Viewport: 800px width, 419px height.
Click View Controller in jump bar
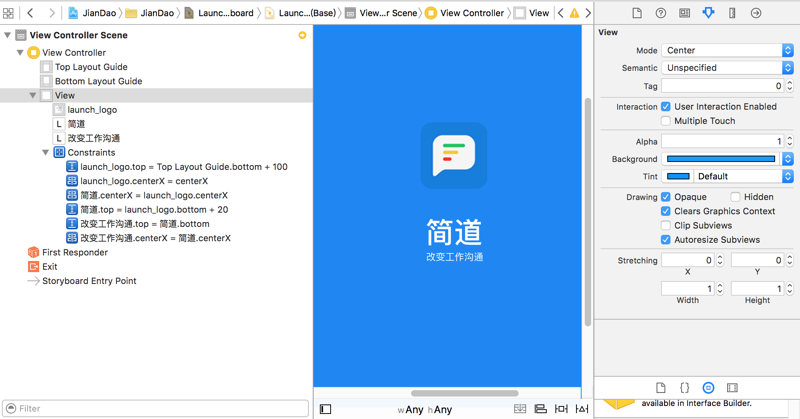(x=465, y=13)
